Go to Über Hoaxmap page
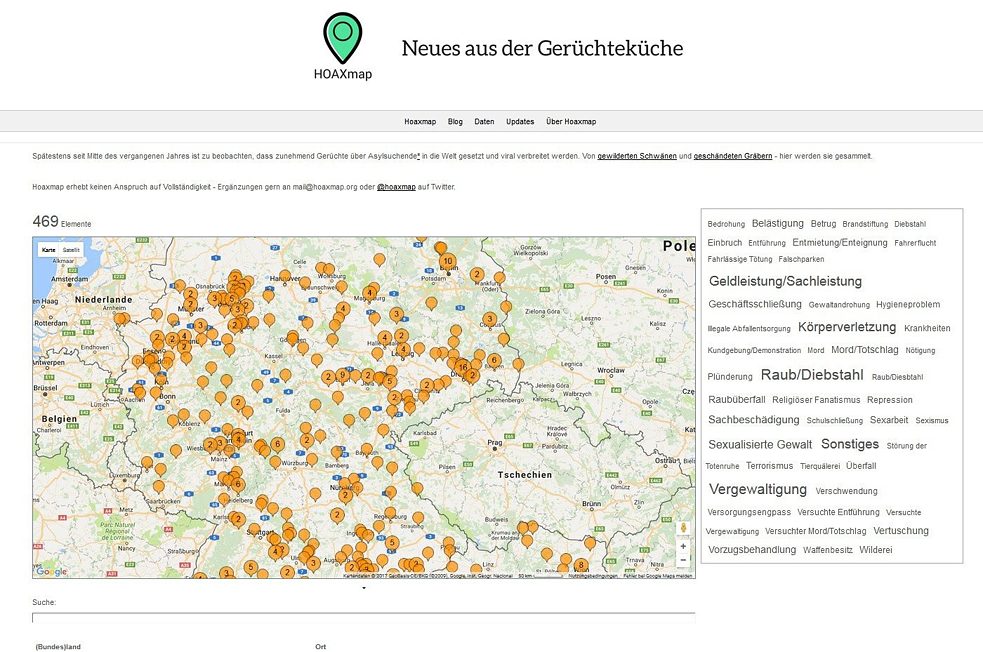This screenshot has width=983, height=652. tap(571, 121)
